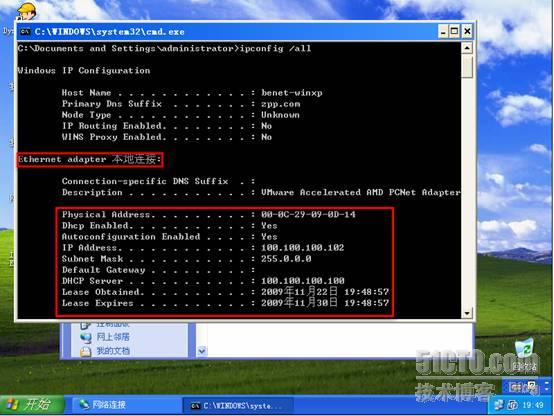Click the second system tray icon
The image size is (554, 416).
pos(512,405)
